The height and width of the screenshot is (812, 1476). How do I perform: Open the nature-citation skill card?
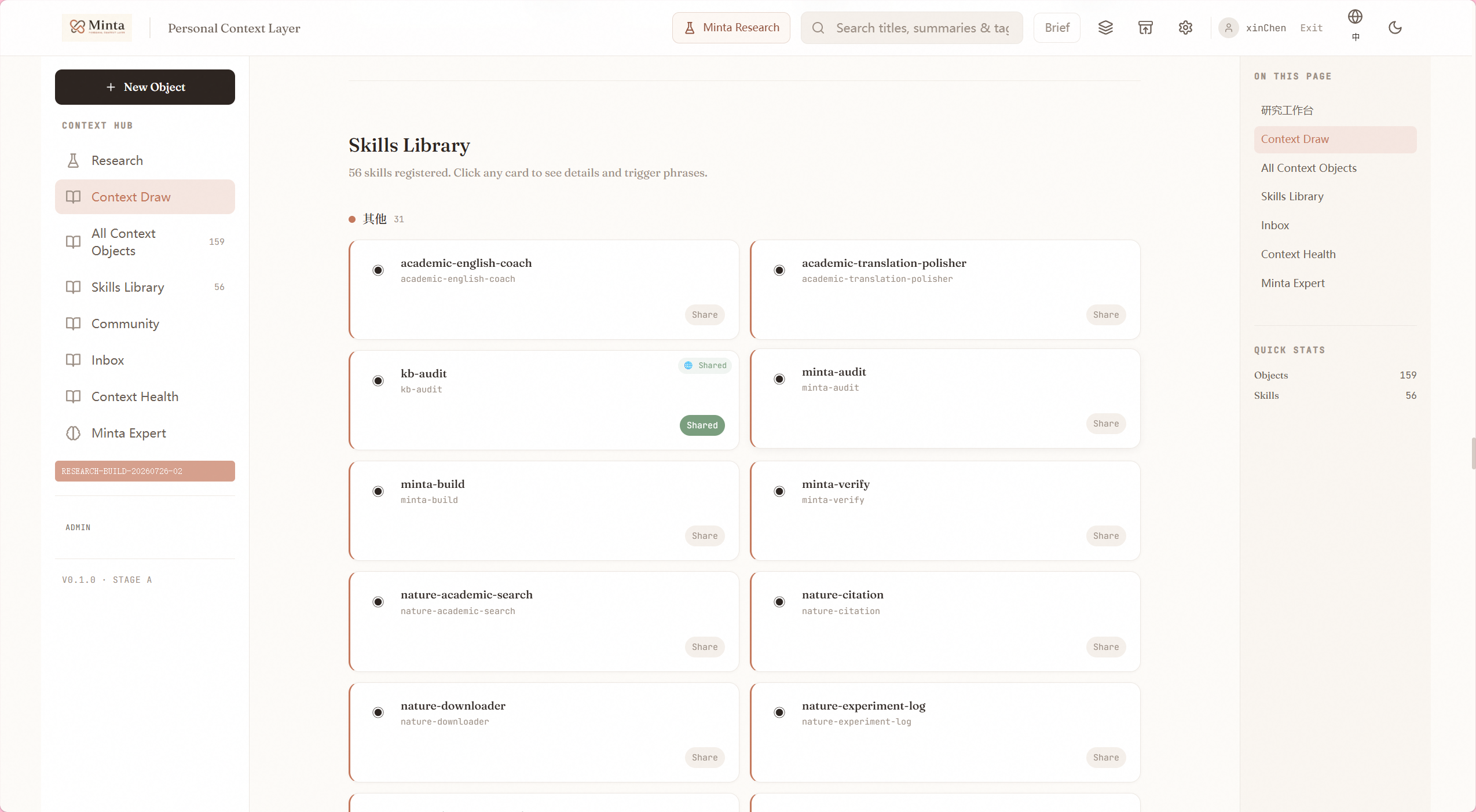click(x=945, y=622)
